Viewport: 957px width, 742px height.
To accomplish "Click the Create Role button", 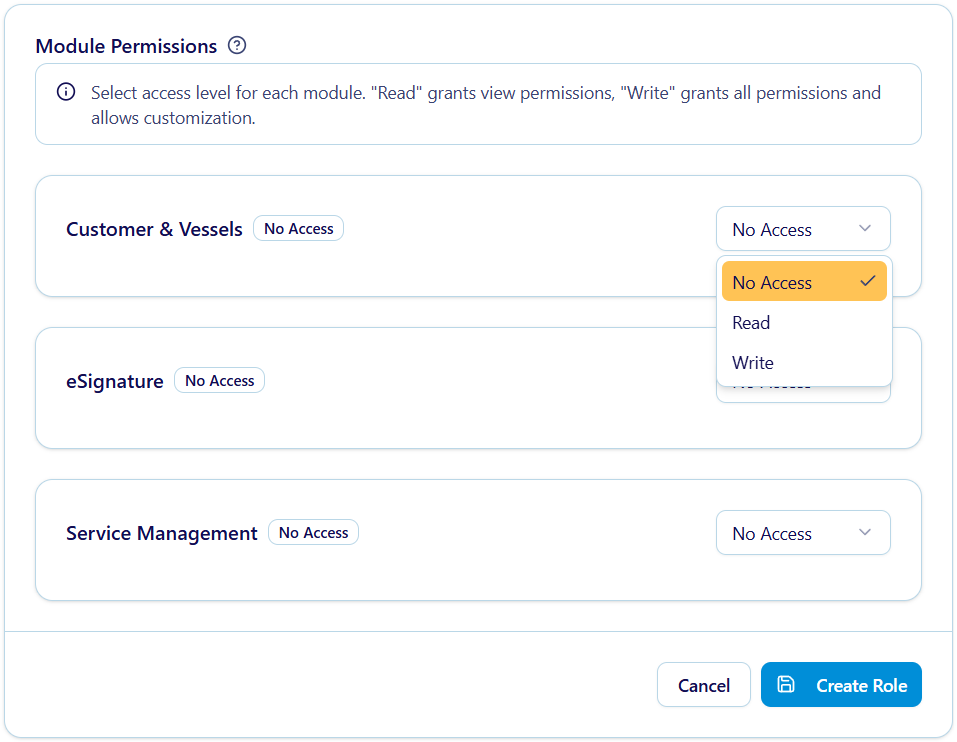I will coord(841,685).
